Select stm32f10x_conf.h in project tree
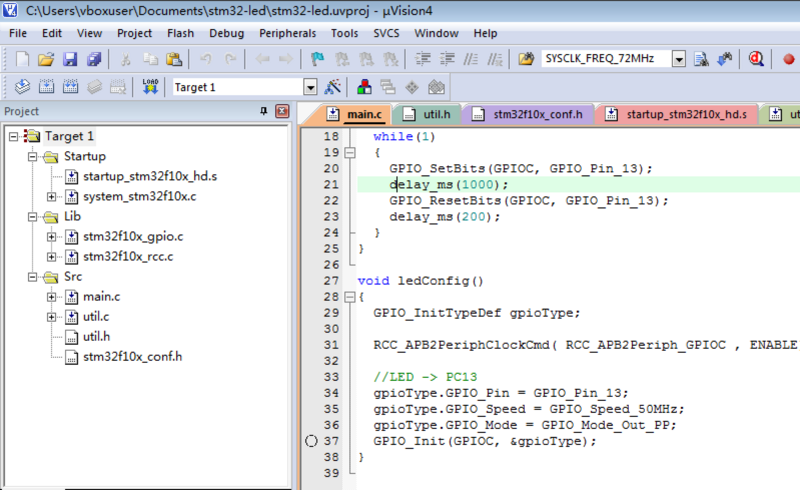The height and width of the screenshot is (490, 800). pos(132,356)
